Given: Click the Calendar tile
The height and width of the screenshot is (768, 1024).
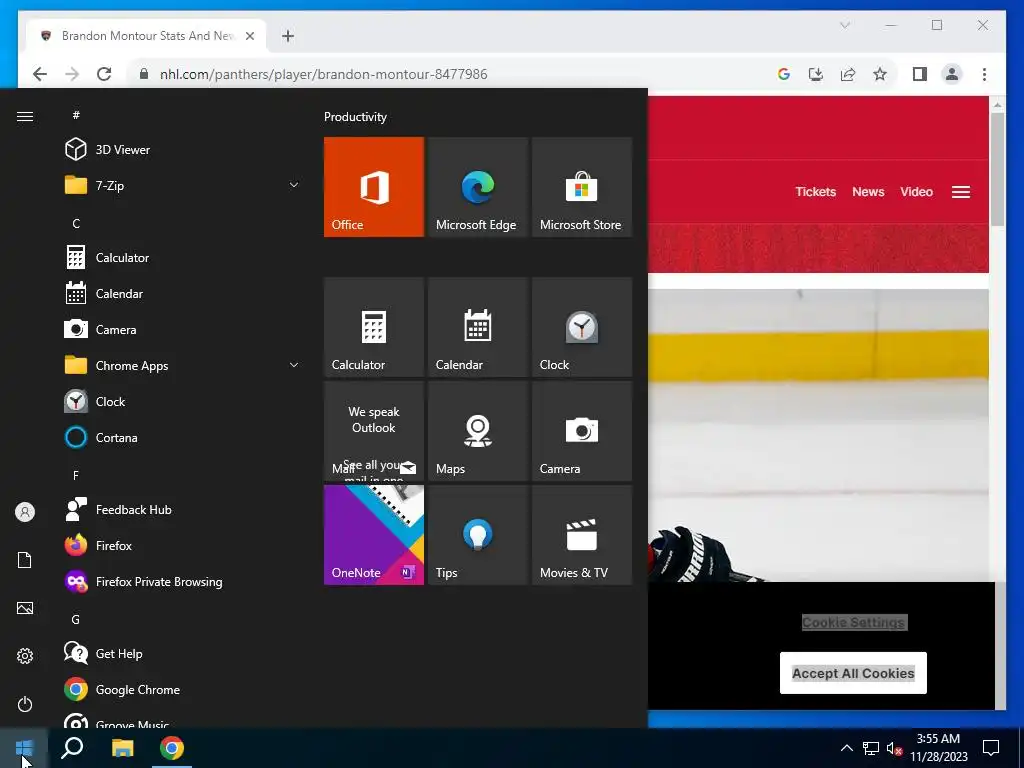Looking at the screenshot, I should 477,327.
